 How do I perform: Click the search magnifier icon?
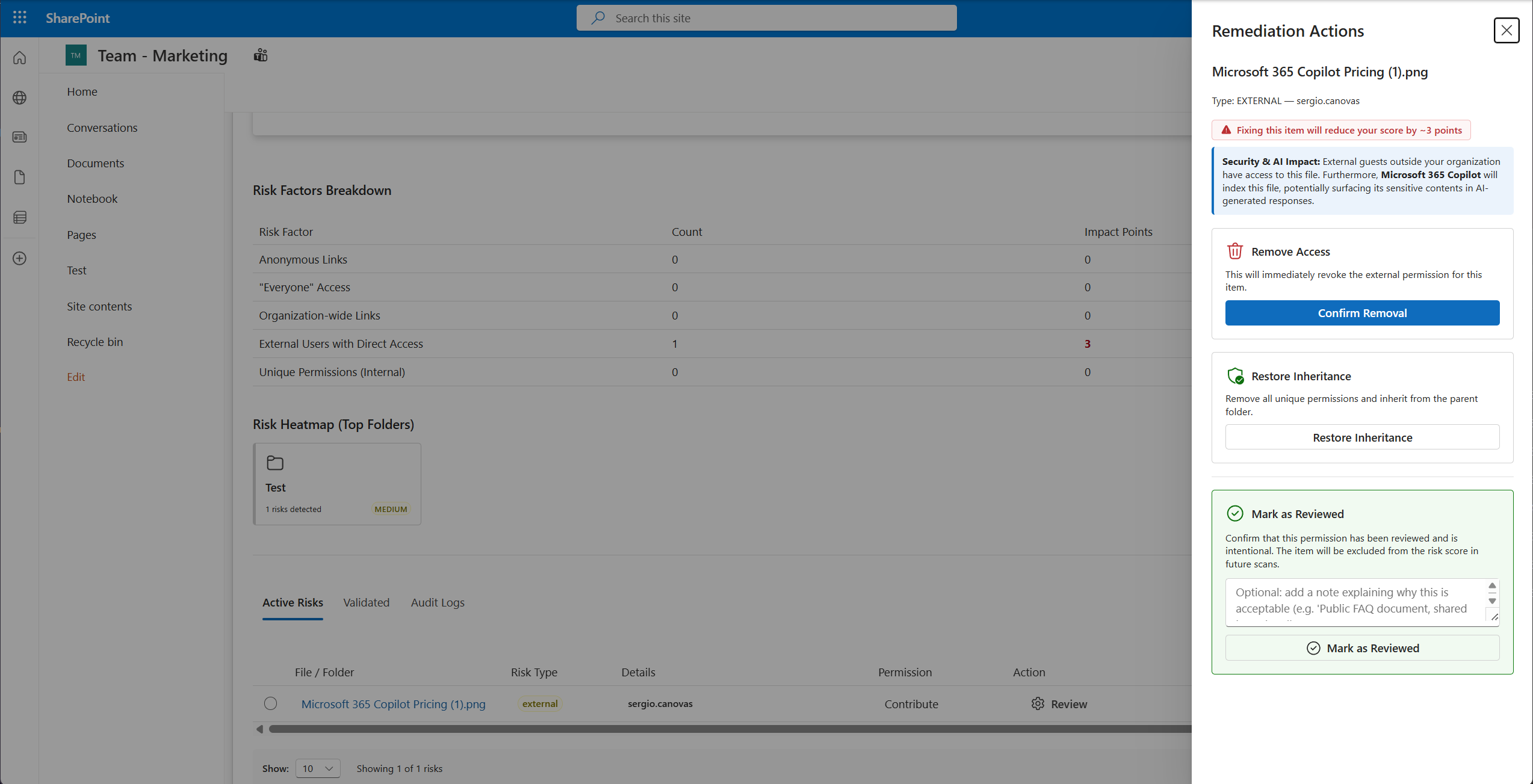click(598, 18)
